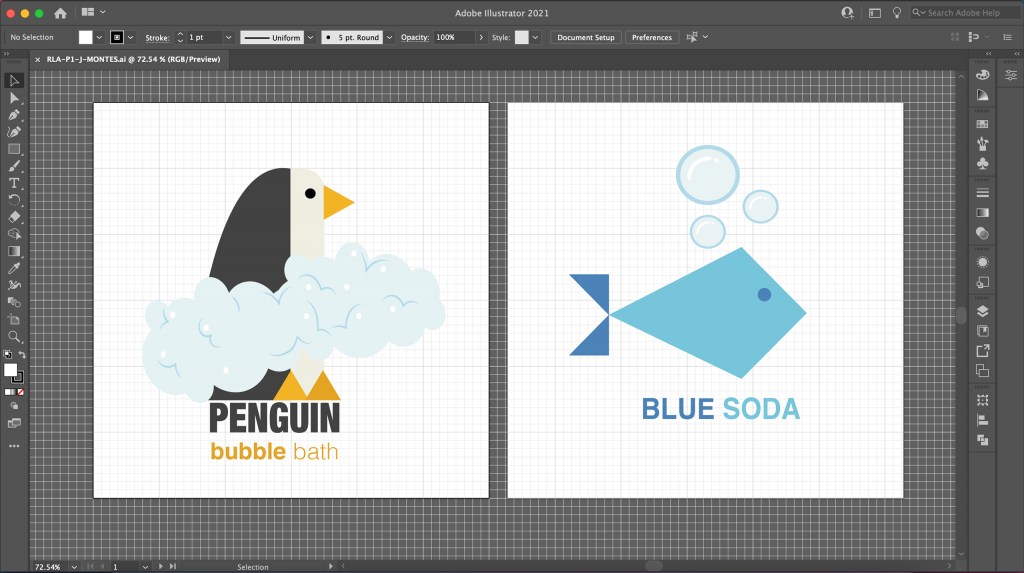Click the Home icon
The width and height of the screenshot is (1024, 573).
coord(60,13)
